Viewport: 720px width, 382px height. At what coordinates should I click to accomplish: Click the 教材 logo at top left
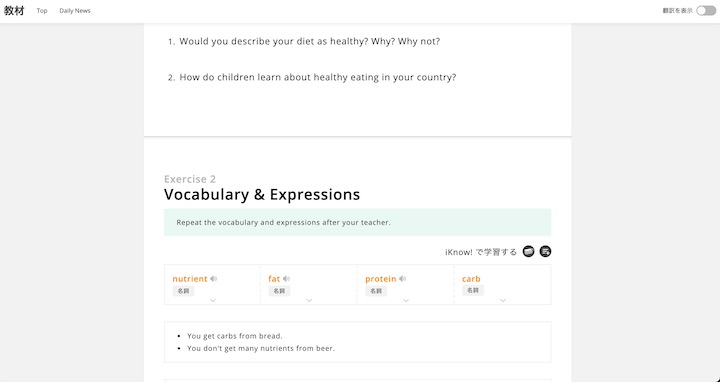tap(14, 11)
